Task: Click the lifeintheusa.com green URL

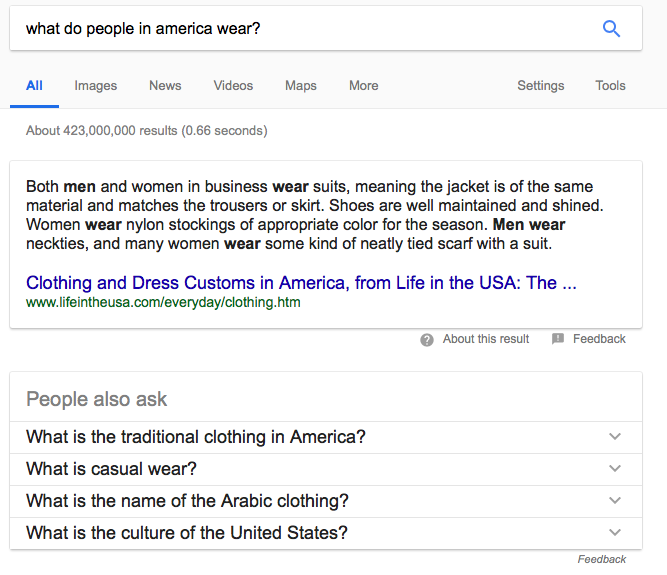Action: click(163, 302)
